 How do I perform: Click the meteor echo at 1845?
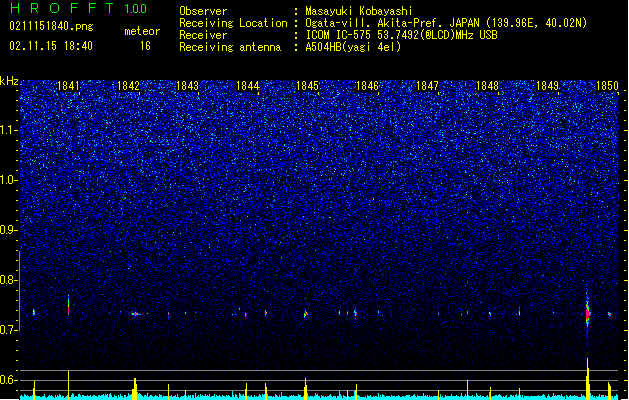coord(306,314)
